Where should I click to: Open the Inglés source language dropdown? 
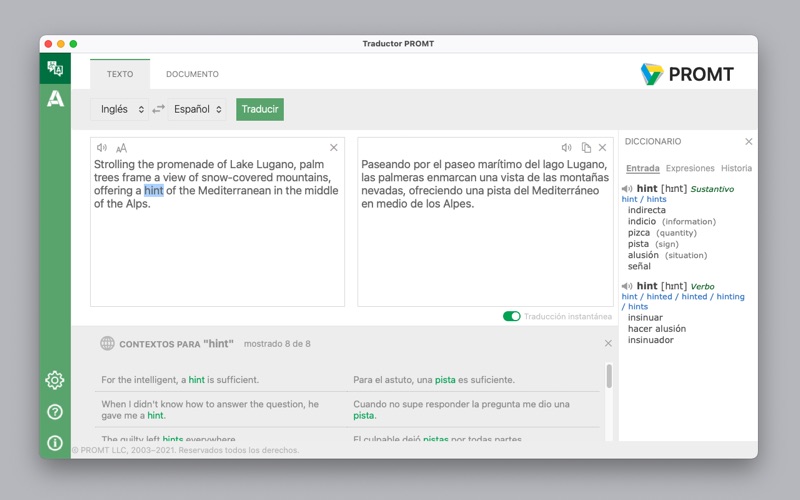click(119, 109)
